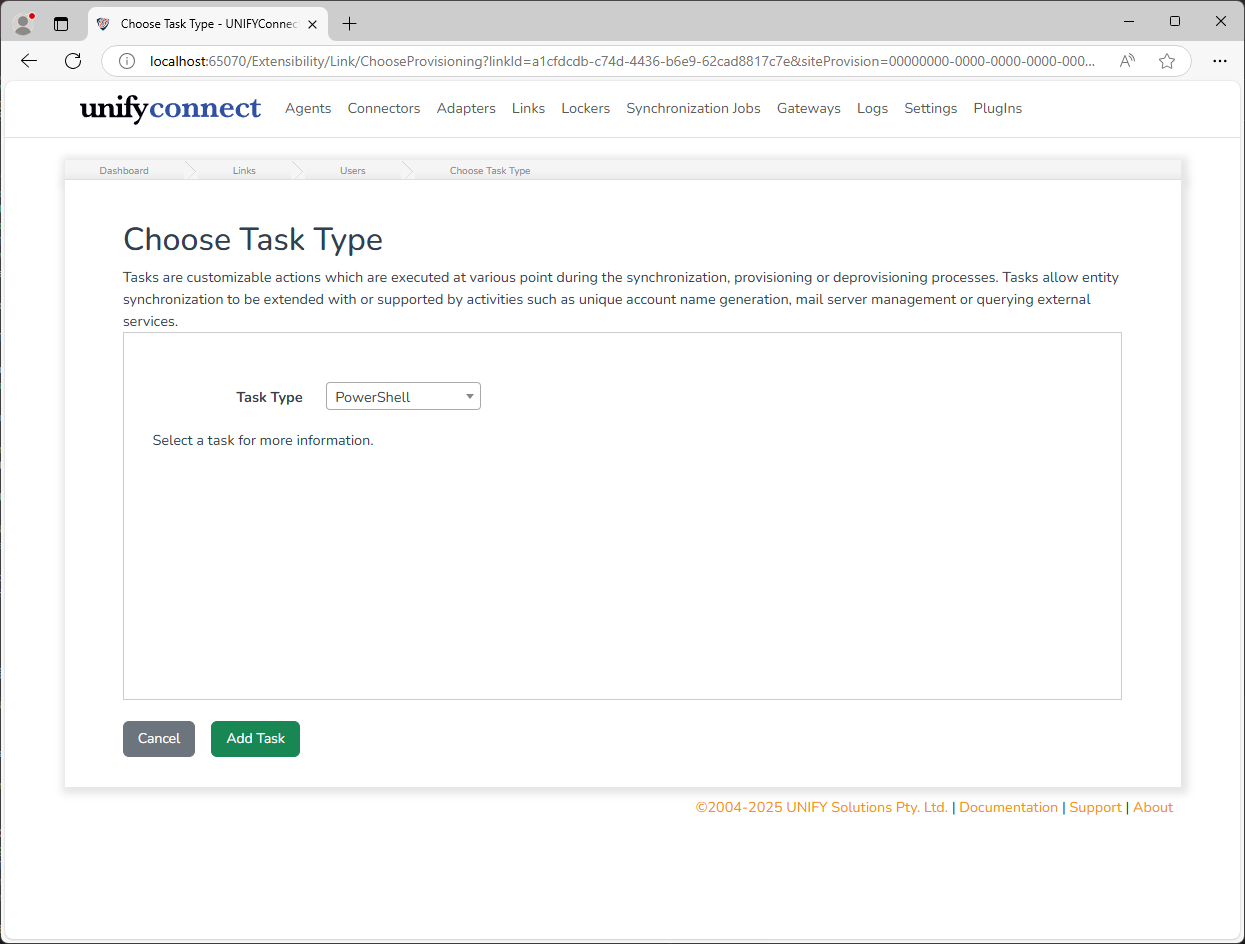Open the Connectors menu

tap(384, 108)
